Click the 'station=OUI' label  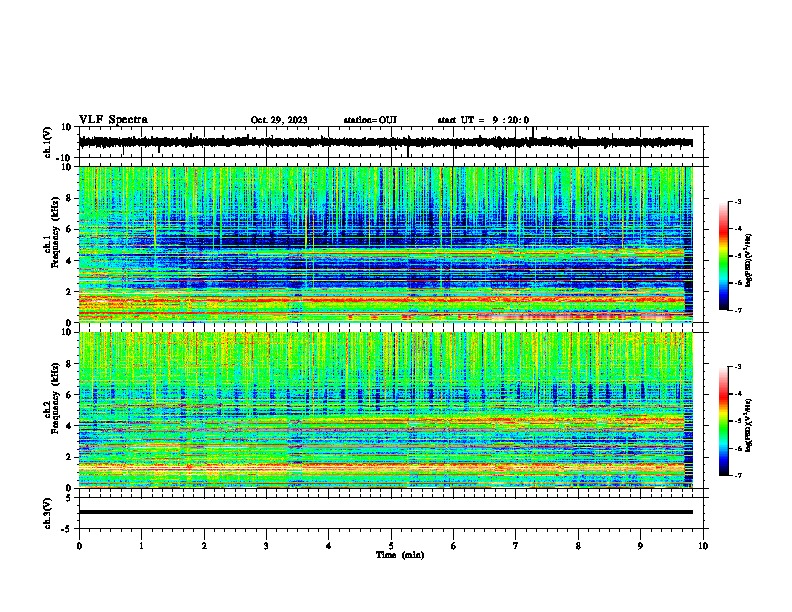(x=370, y=120)
